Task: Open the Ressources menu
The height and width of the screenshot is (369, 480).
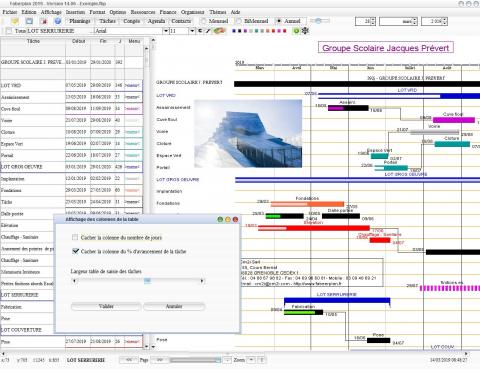Action: tap(143, 12)
